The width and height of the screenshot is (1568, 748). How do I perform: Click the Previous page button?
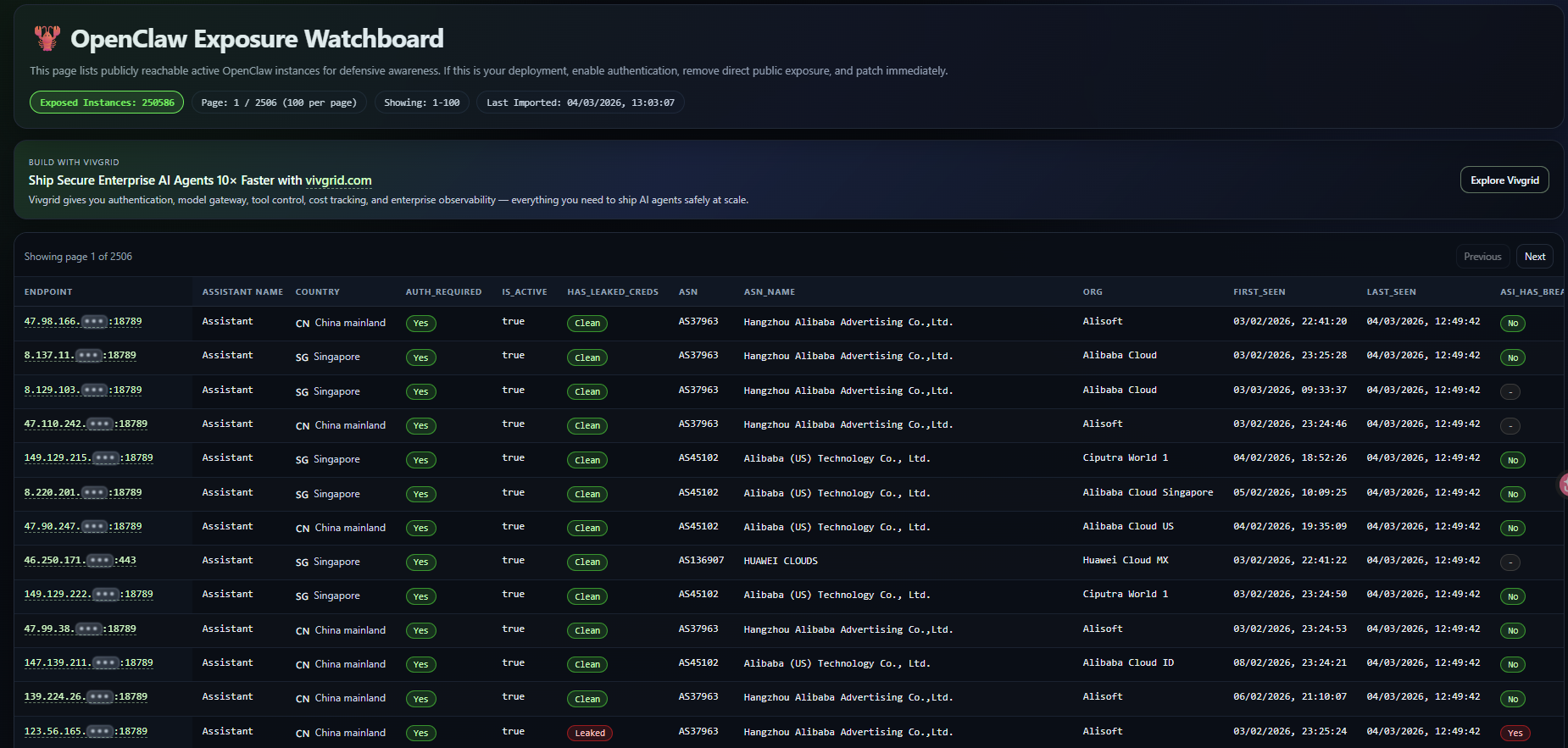[x=1482, y=257]
